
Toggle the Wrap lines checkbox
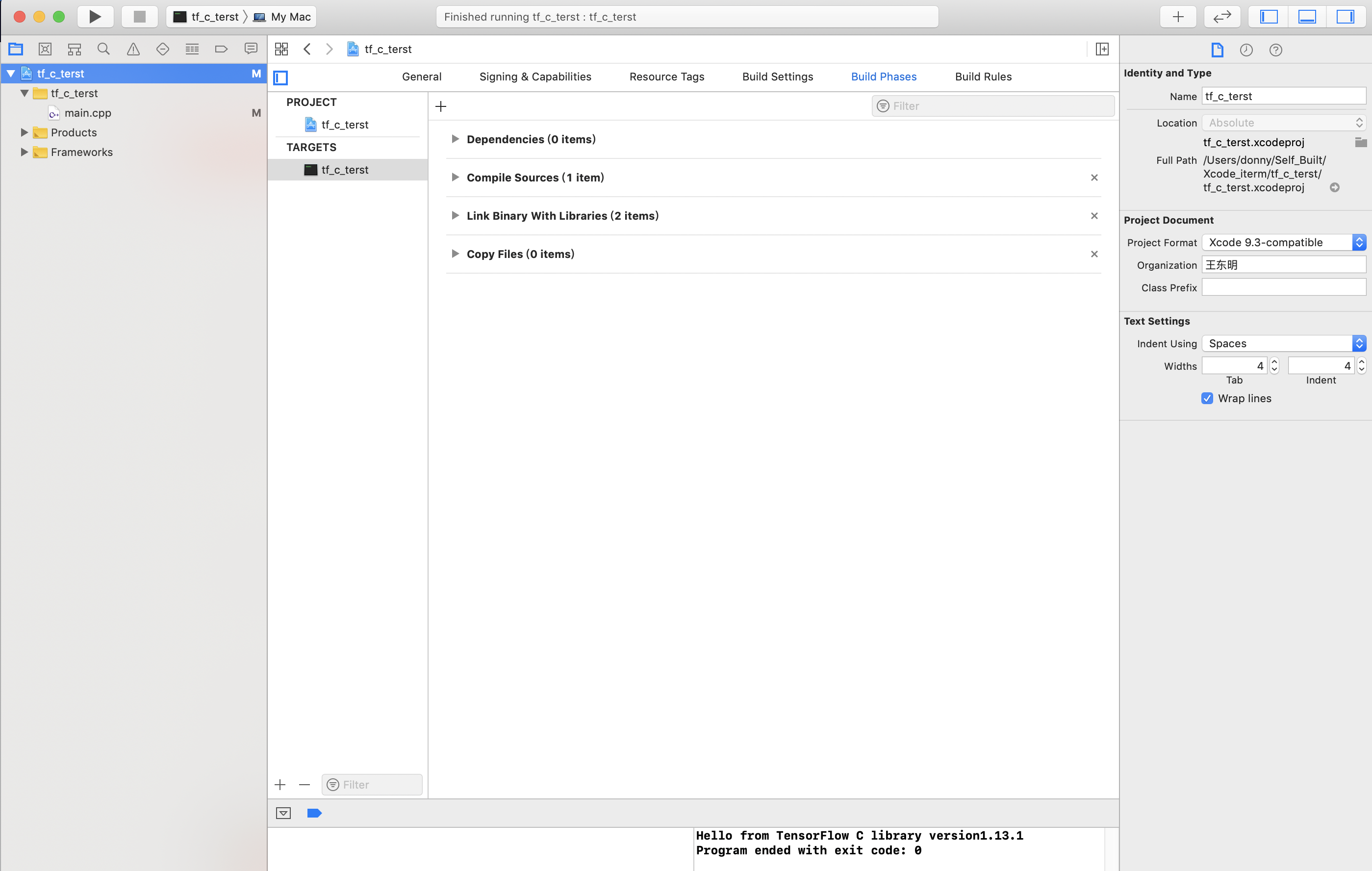point(1207,398)
